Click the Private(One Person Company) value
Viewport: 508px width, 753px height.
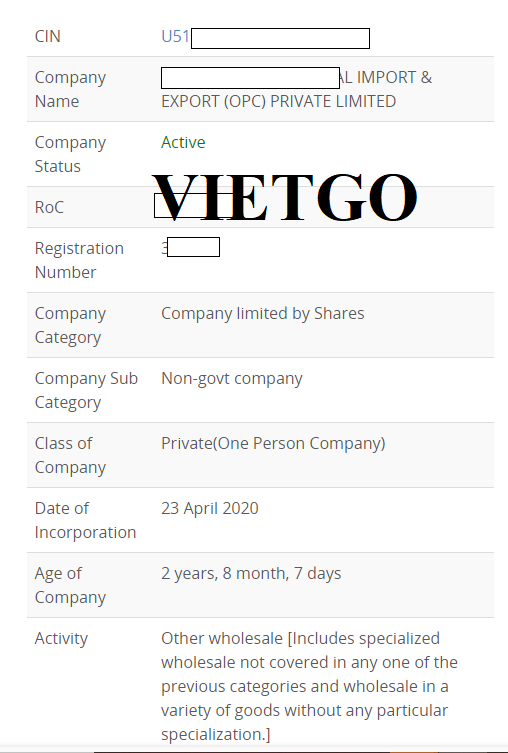coord(273,443)
